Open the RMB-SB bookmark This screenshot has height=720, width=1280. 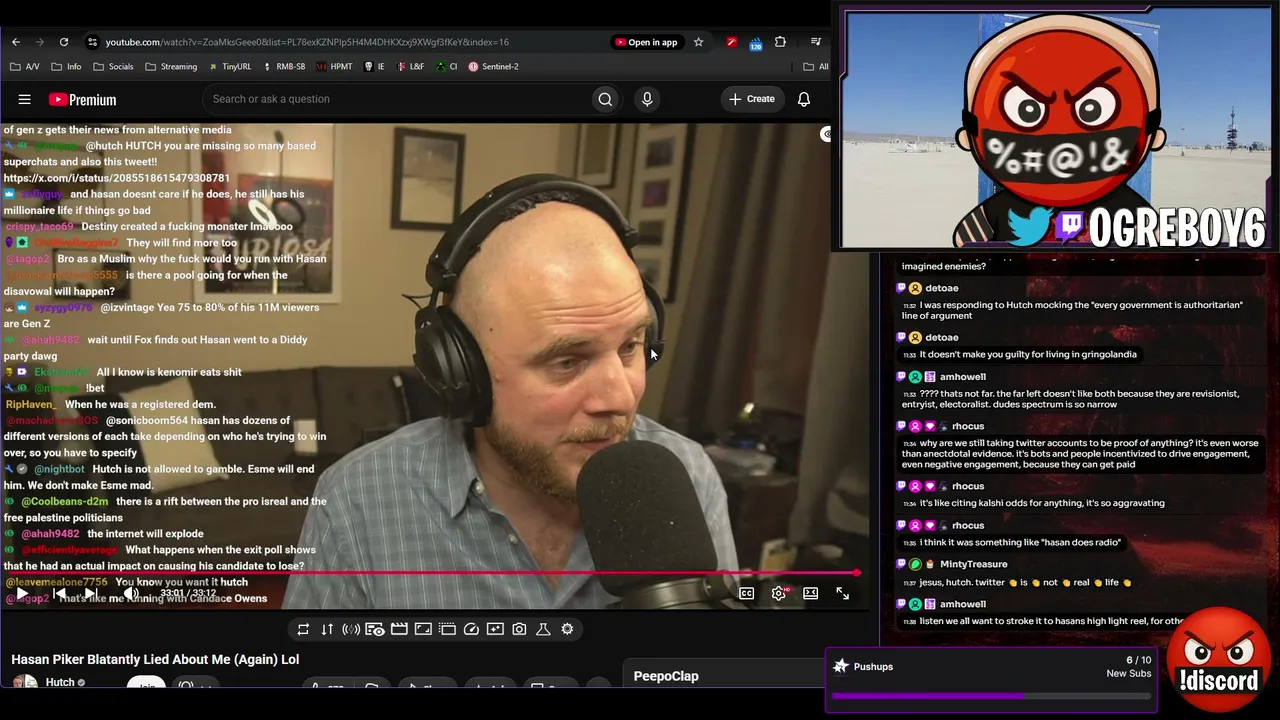pos(284,67)
